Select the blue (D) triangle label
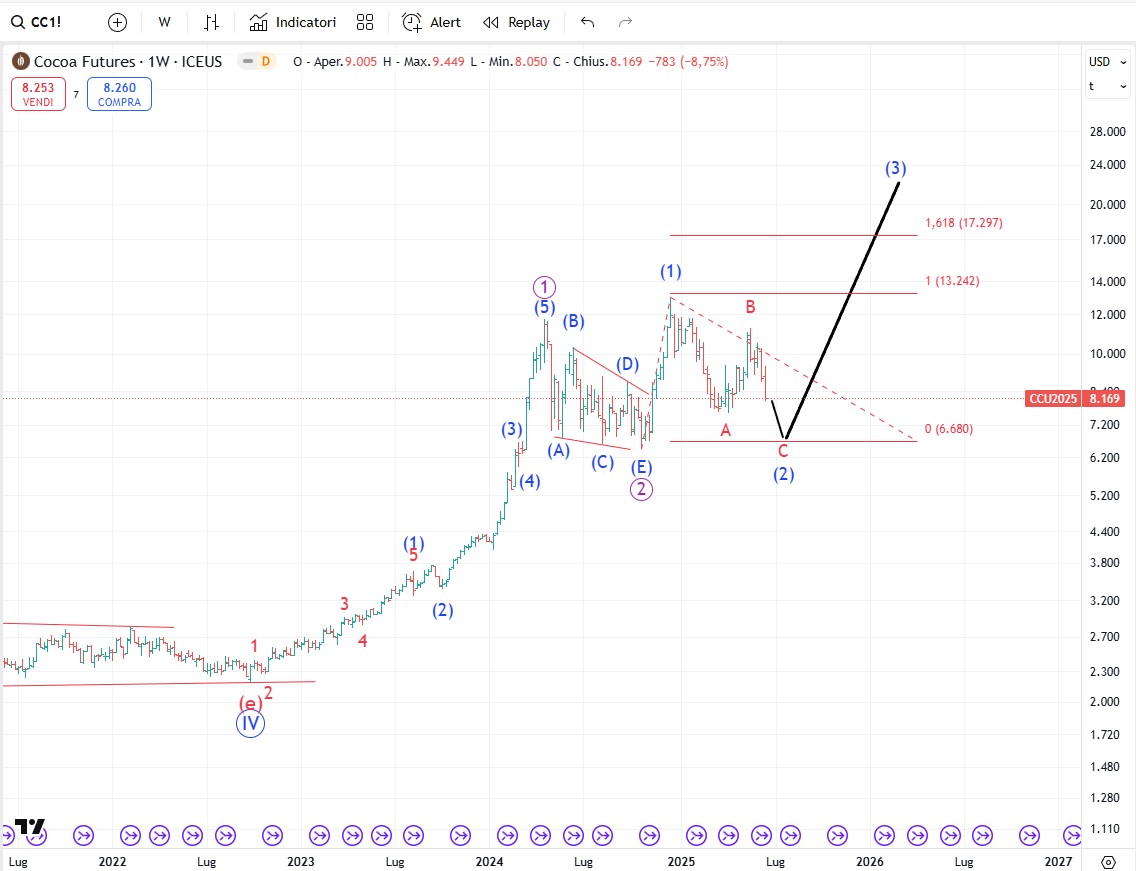Image resolution: width=1136 pixels, height=871 pixels. (627, 364)
